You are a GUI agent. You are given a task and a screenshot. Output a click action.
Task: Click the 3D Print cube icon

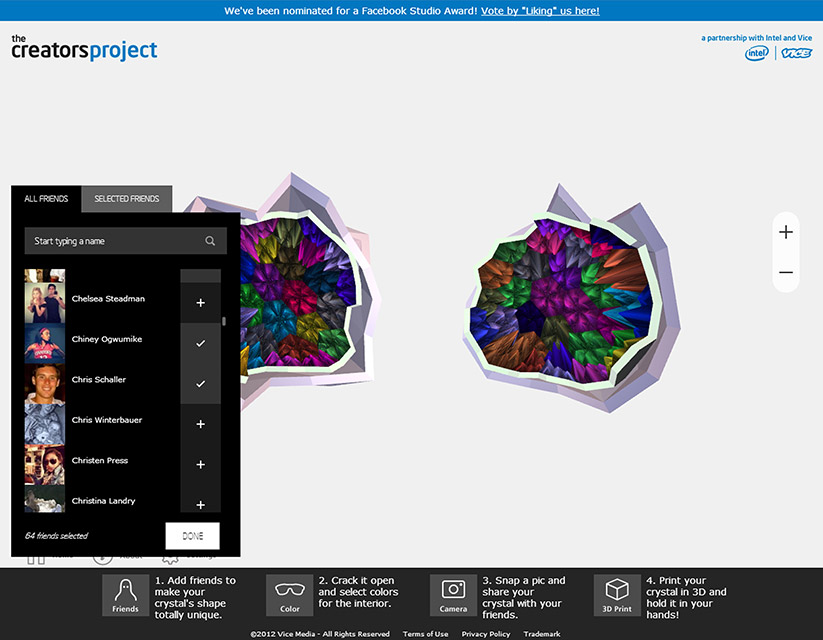point(617,595)
